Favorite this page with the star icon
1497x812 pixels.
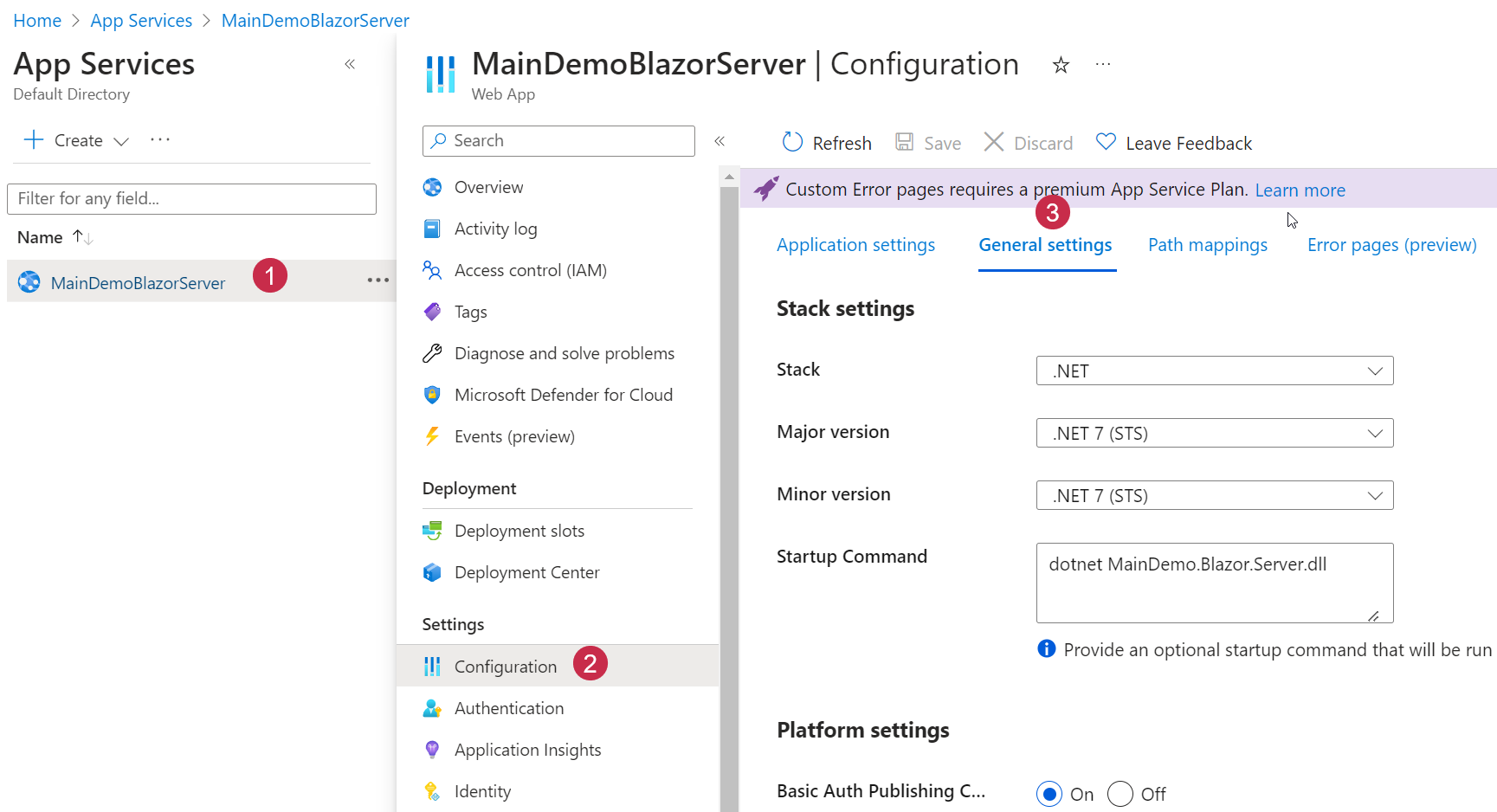[1061, 65]
